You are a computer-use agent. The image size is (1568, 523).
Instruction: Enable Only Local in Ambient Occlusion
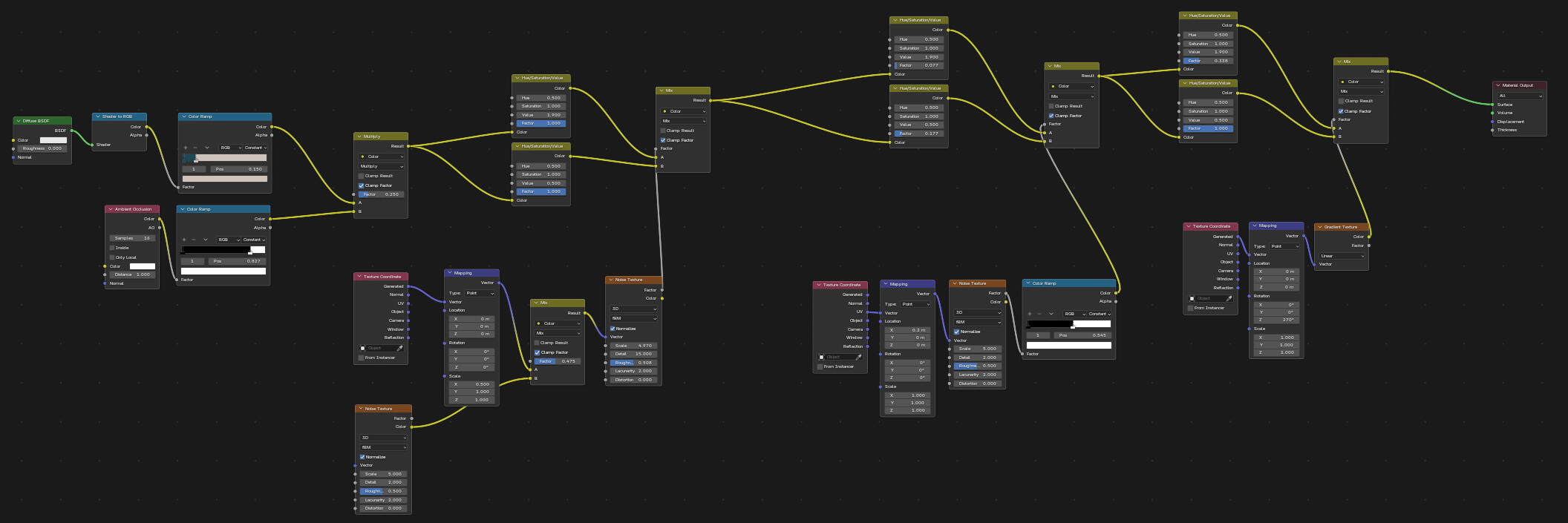(112, 257)
